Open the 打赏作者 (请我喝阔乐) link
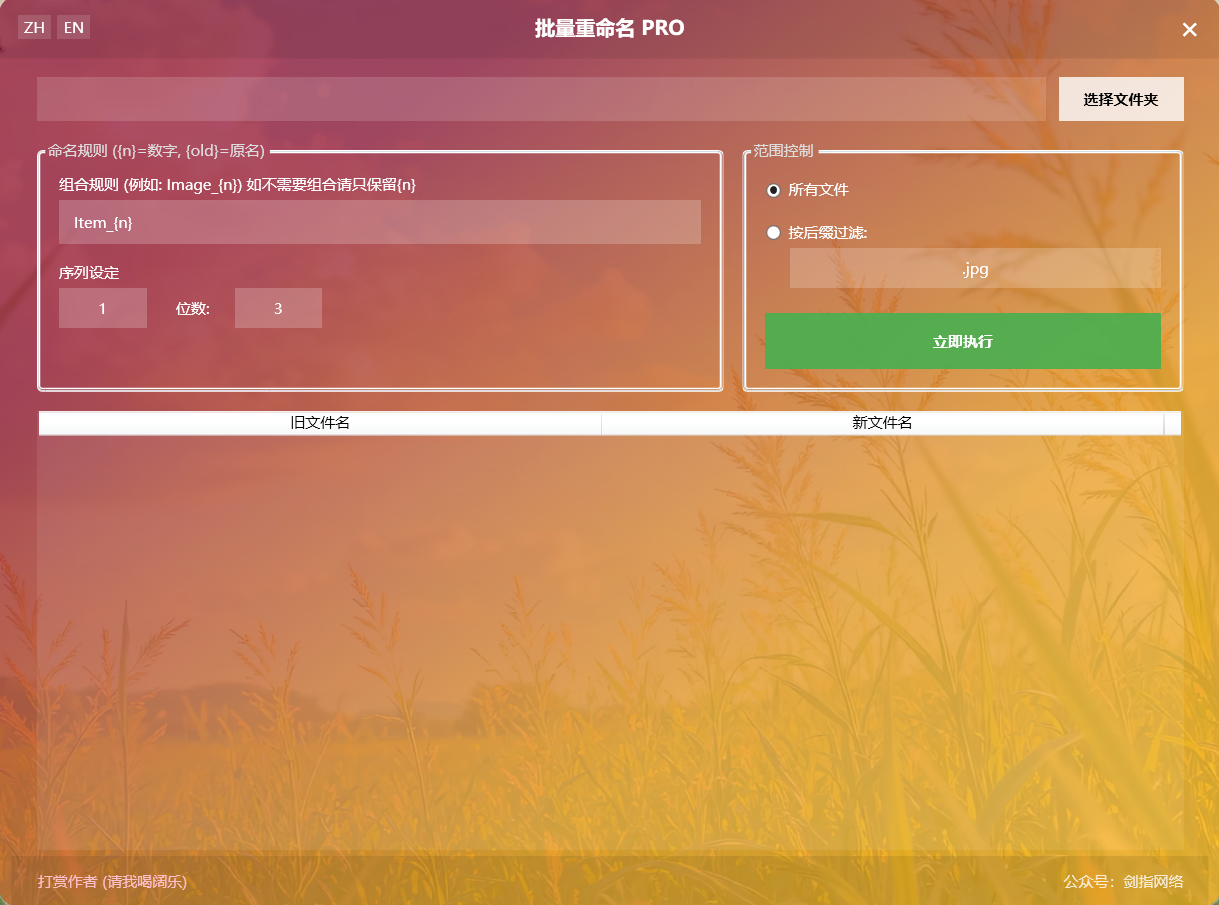 112,881
